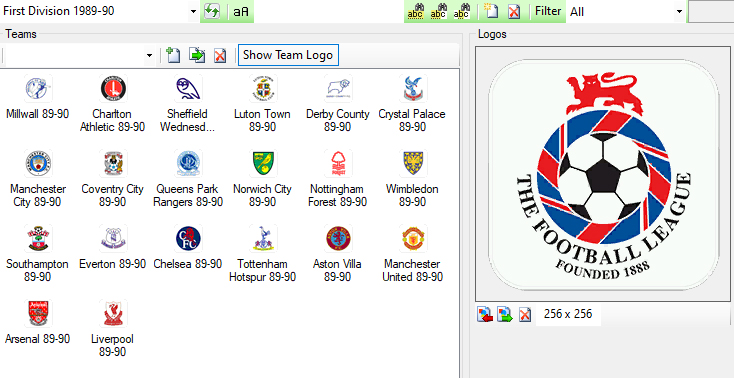Select the Norwich City 89-90 team

point(262,178)
